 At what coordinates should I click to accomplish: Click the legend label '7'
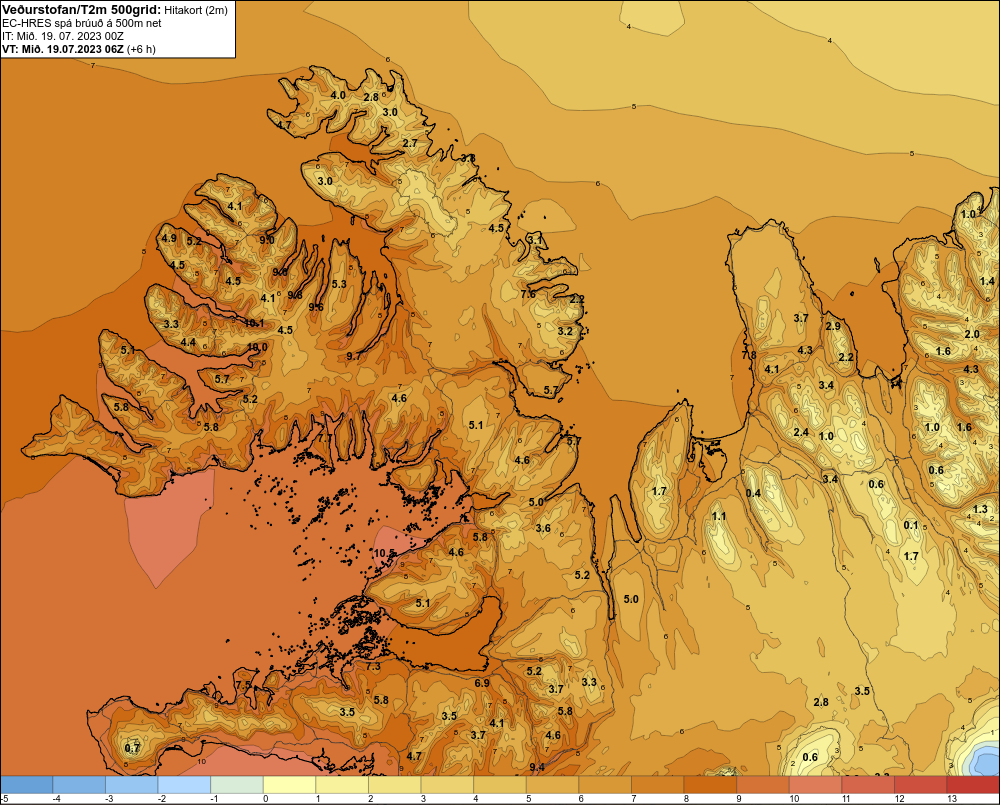coord(634,799)
